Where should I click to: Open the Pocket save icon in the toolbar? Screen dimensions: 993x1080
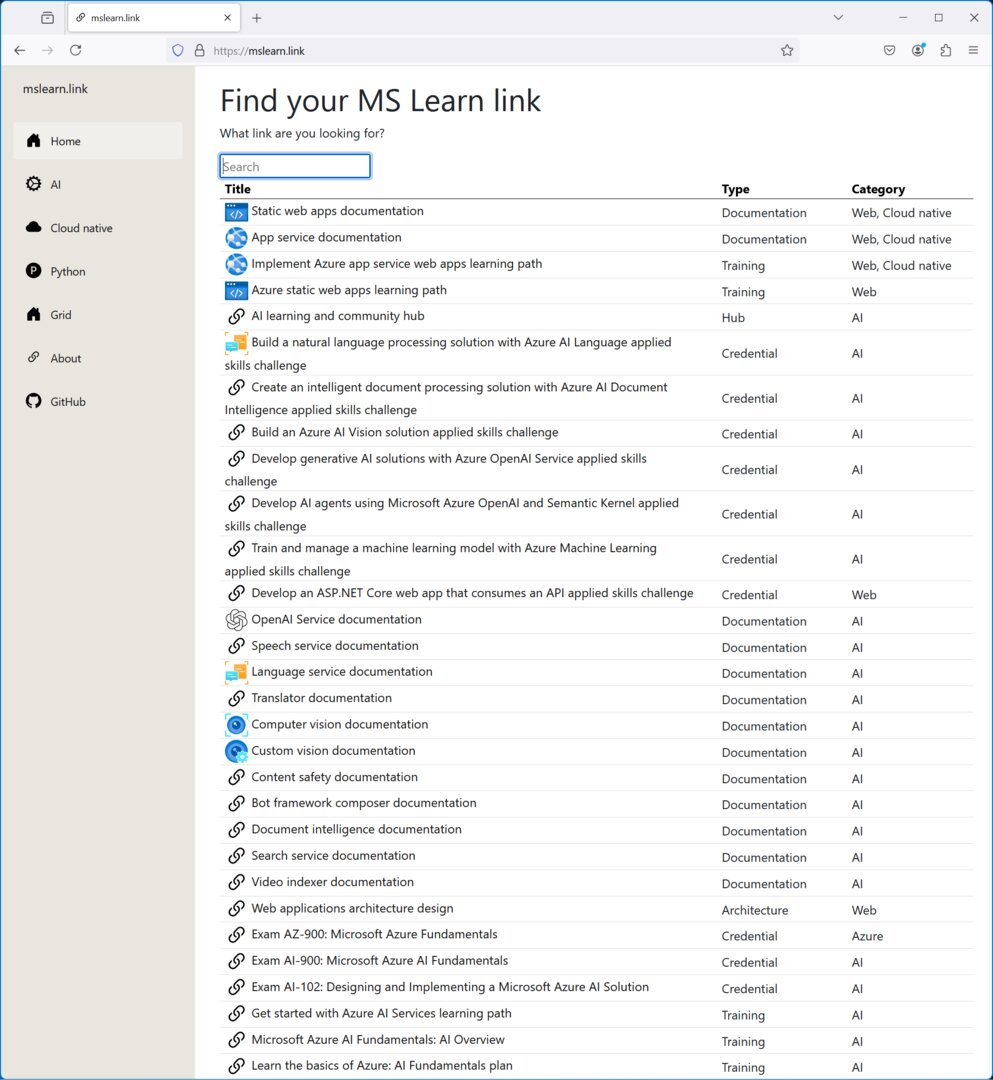[x=890, y=50]
